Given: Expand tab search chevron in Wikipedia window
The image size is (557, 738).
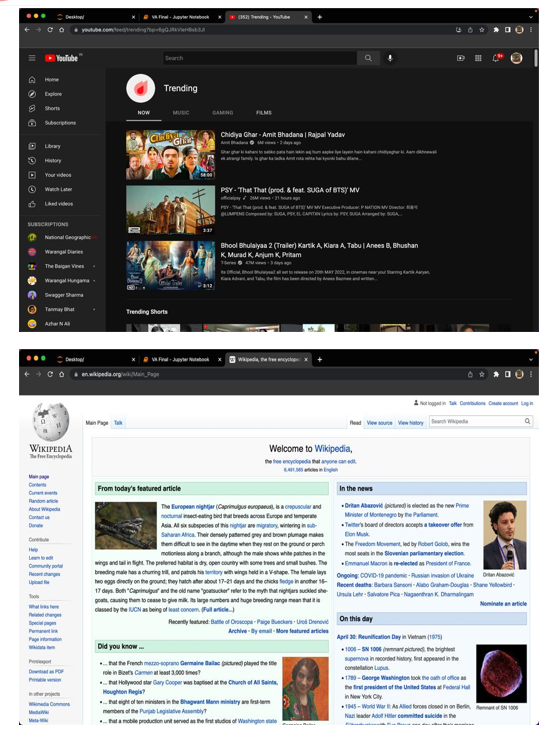Looking at the screenshot, I should pyautogui.click(x=531, y=360).
